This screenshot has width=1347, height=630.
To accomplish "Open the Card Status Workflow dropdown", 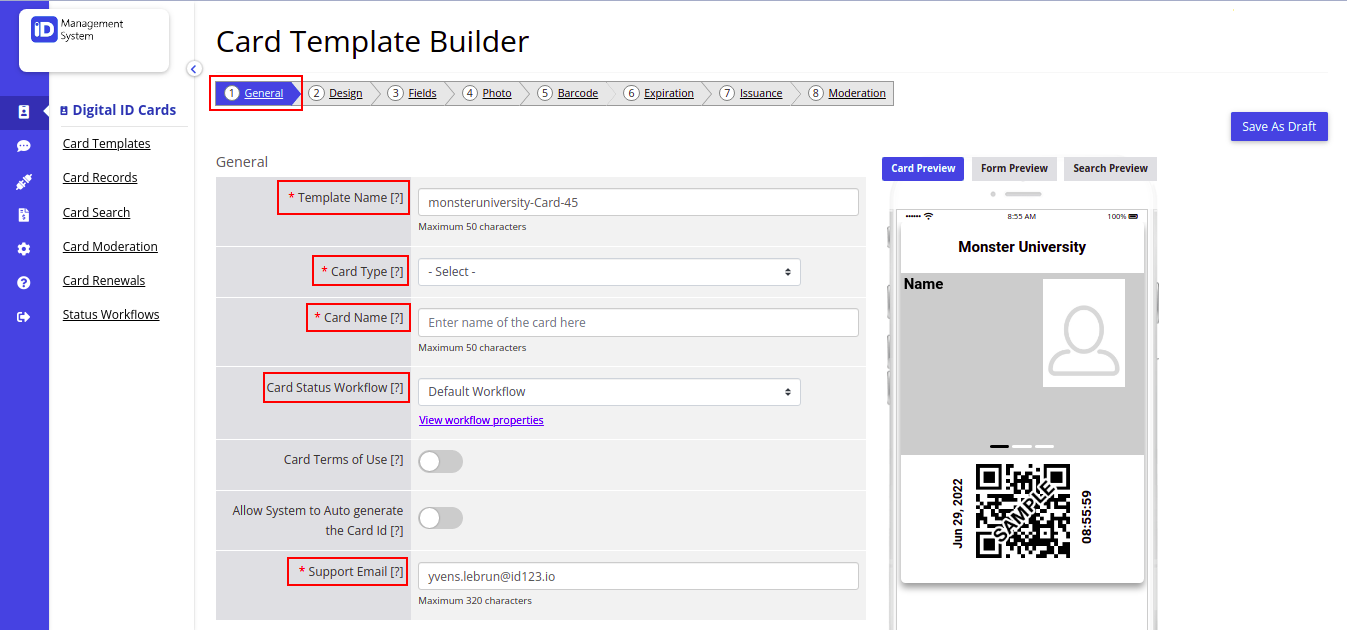I will (609, 391).
